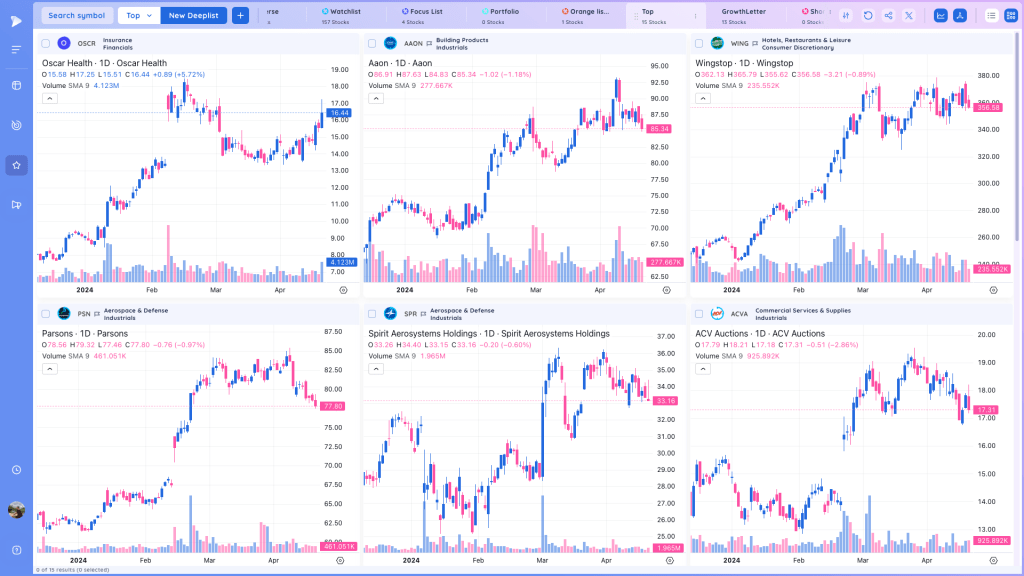Open the Focus List tab

[x=422, y=16]
